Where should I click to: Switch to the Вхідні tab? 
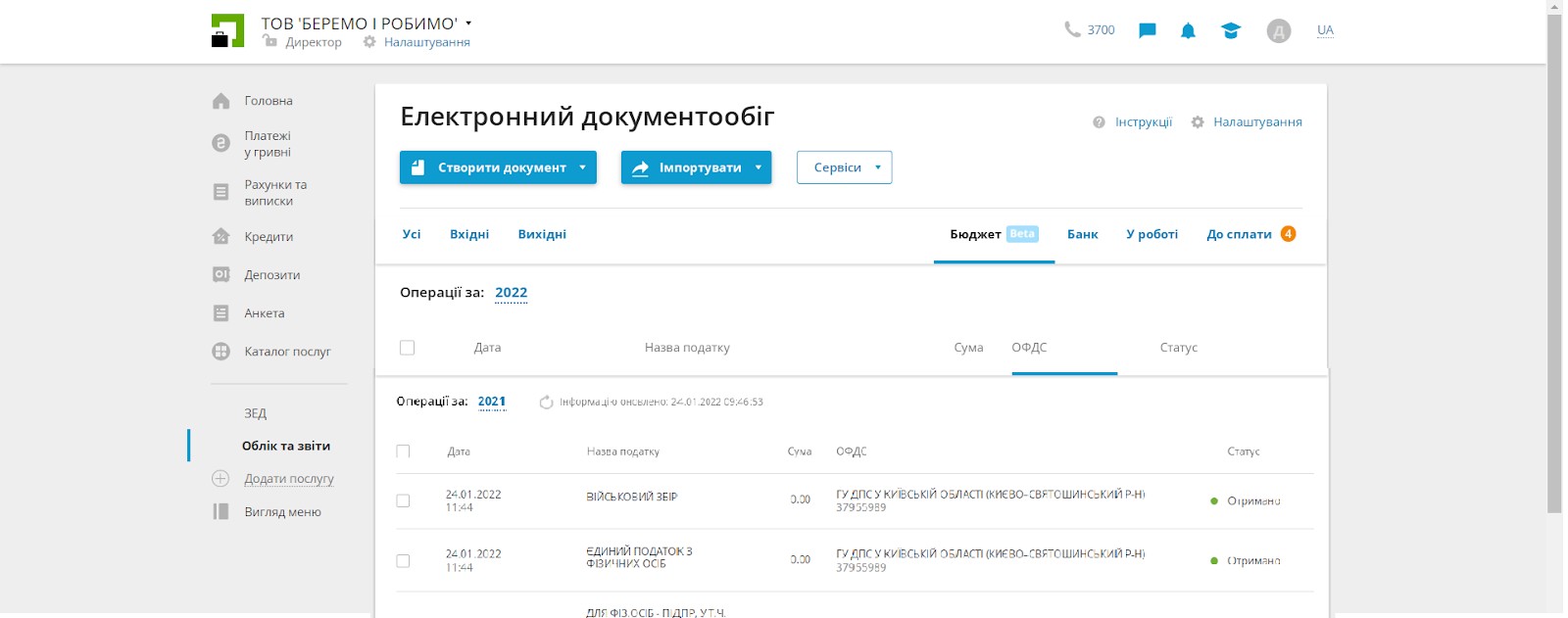pos(469,234)
